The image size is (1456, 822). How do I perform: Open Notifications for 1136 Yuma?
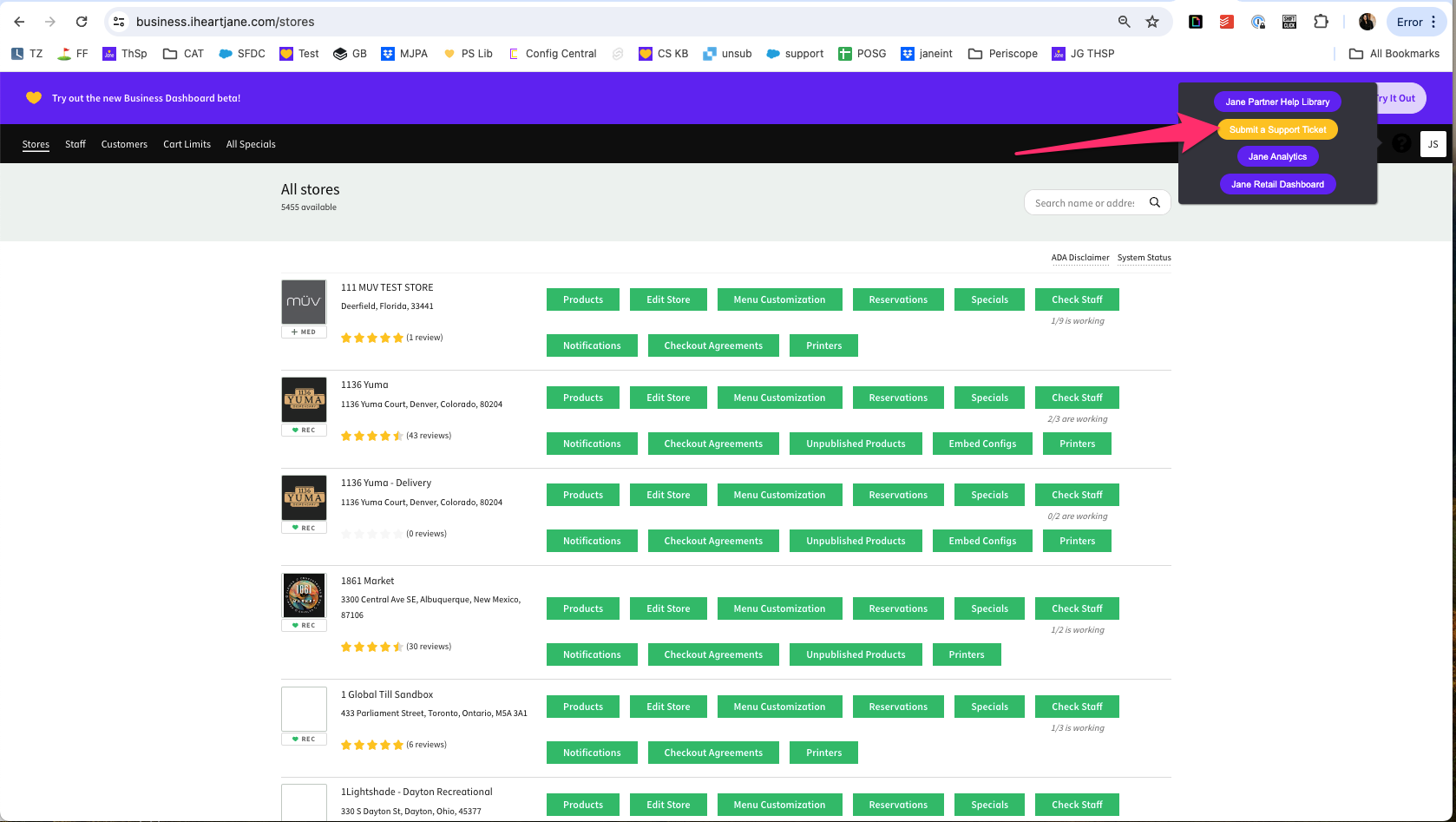point(592,444)
